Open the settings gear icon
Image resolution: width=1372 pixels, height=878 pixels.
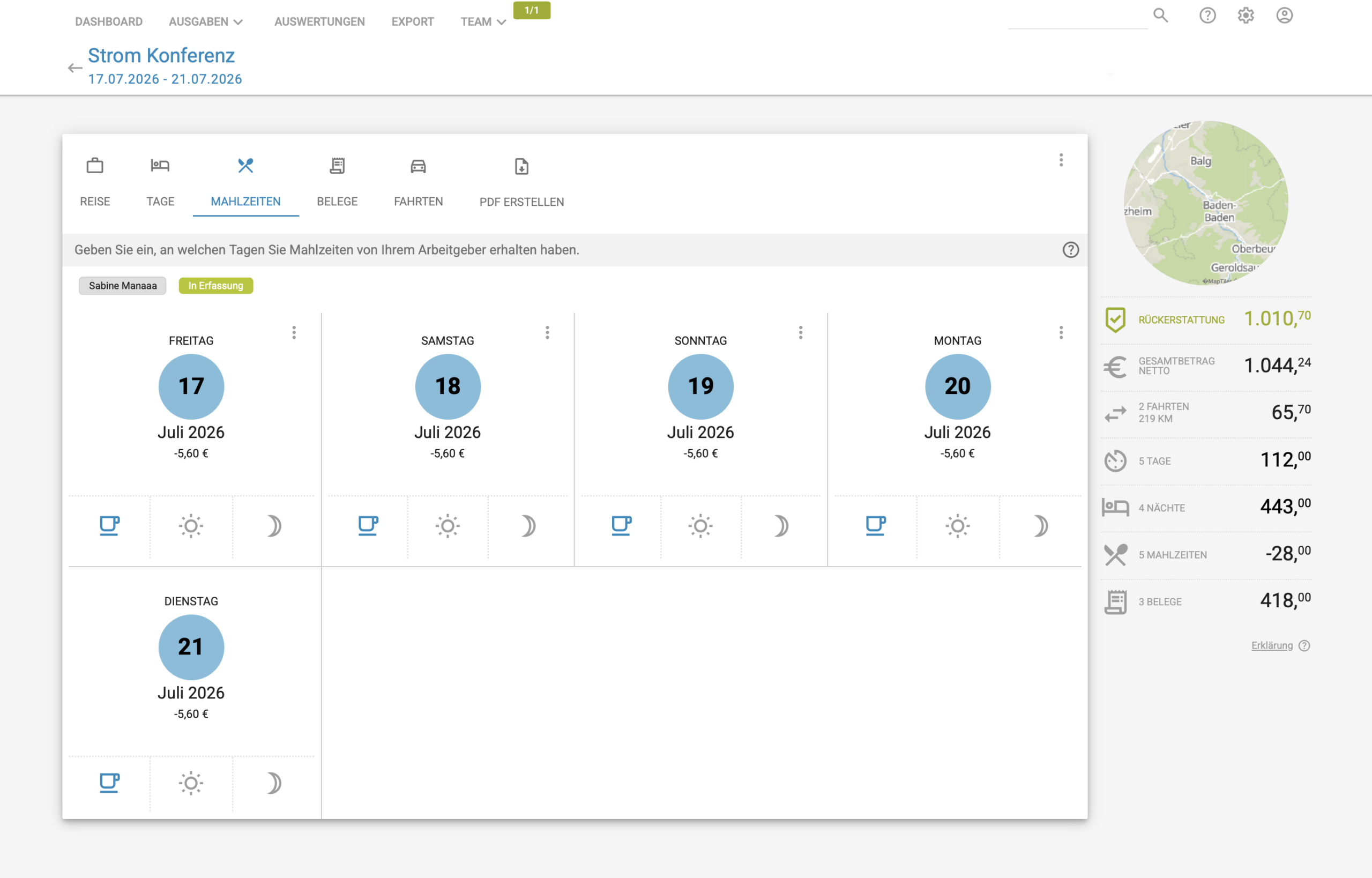[1246, 16]
